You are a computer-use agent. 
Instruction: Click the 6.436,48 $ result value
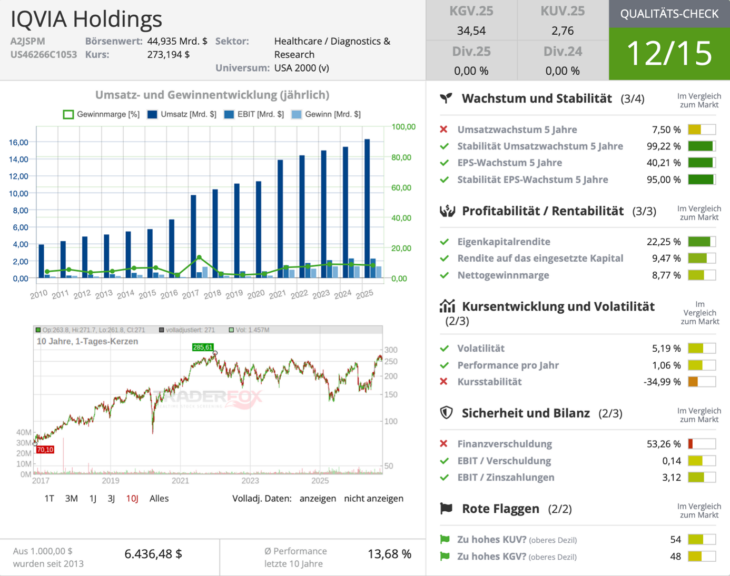point(153,554)
